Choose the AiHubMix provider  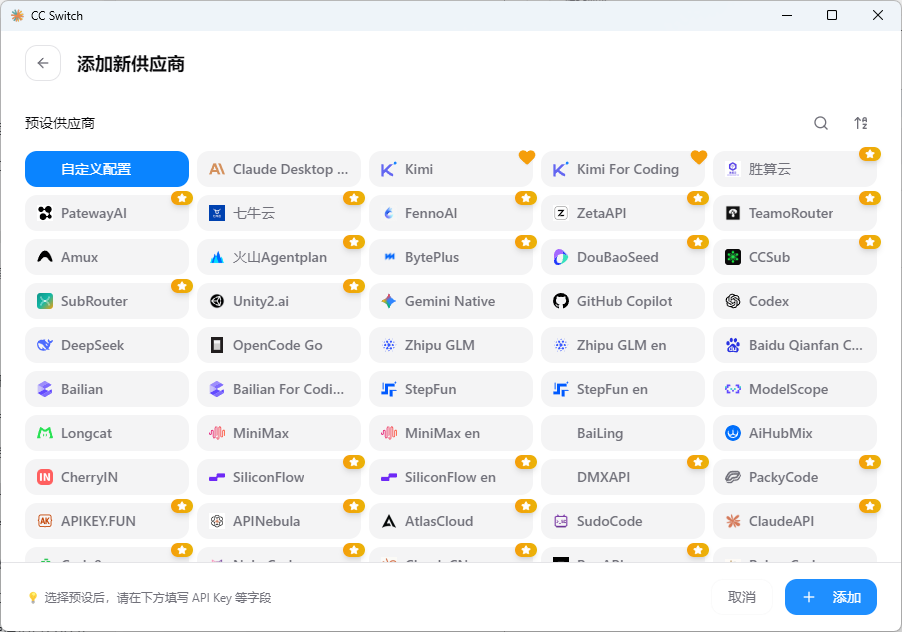795,433
